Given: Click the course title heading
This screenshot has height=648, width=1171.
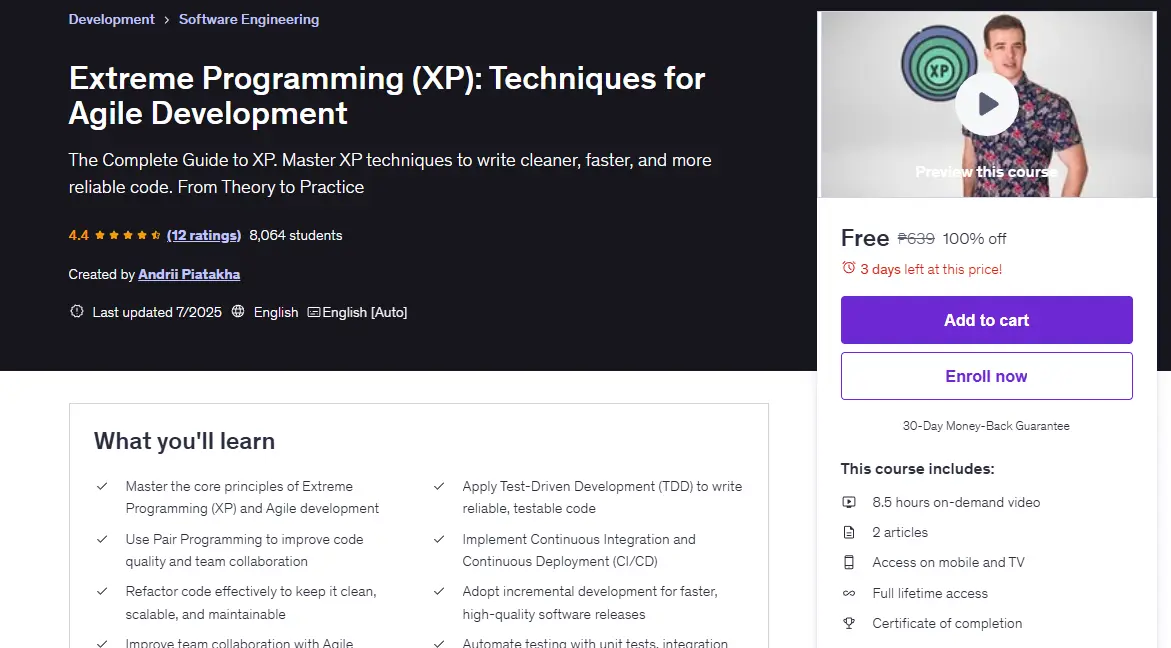Looking at the screenshot, I should [387, 96].
